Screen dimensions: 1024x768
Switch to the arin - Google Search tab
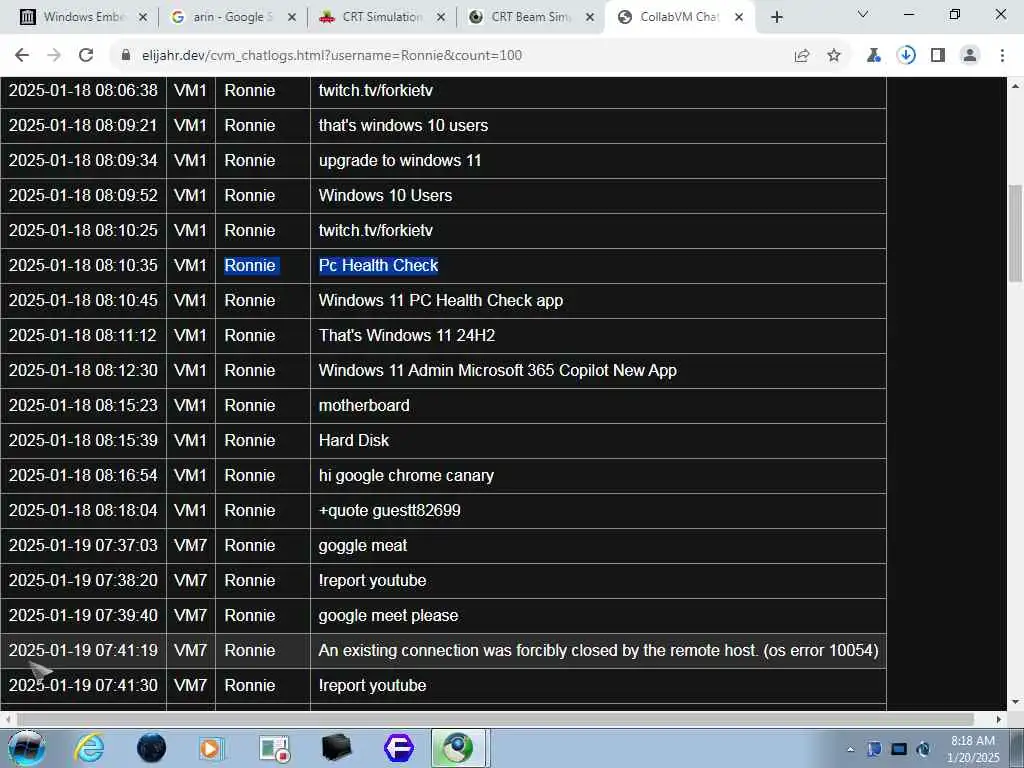(232, 17)
